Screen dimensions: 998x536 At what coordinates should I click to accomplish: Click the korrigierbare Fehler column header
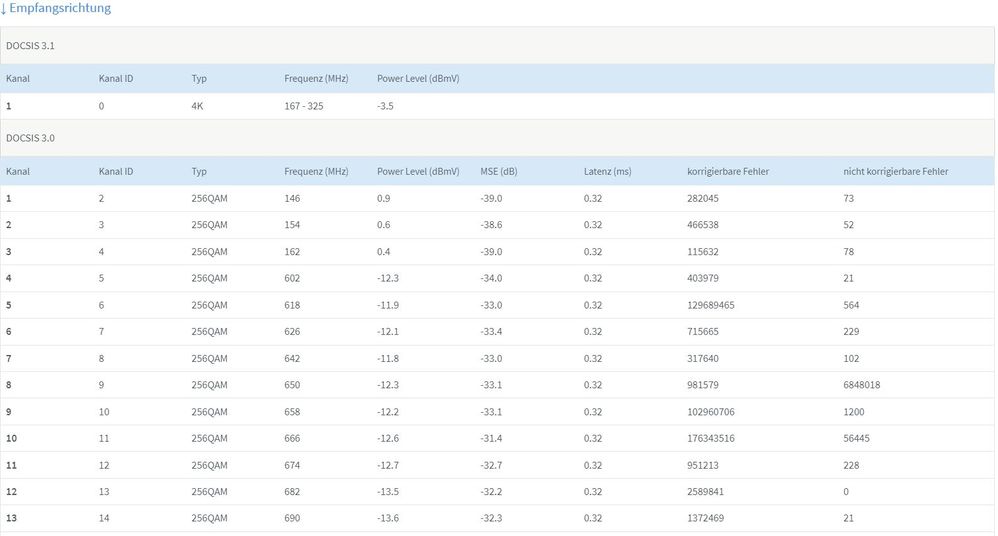(728, 171)
